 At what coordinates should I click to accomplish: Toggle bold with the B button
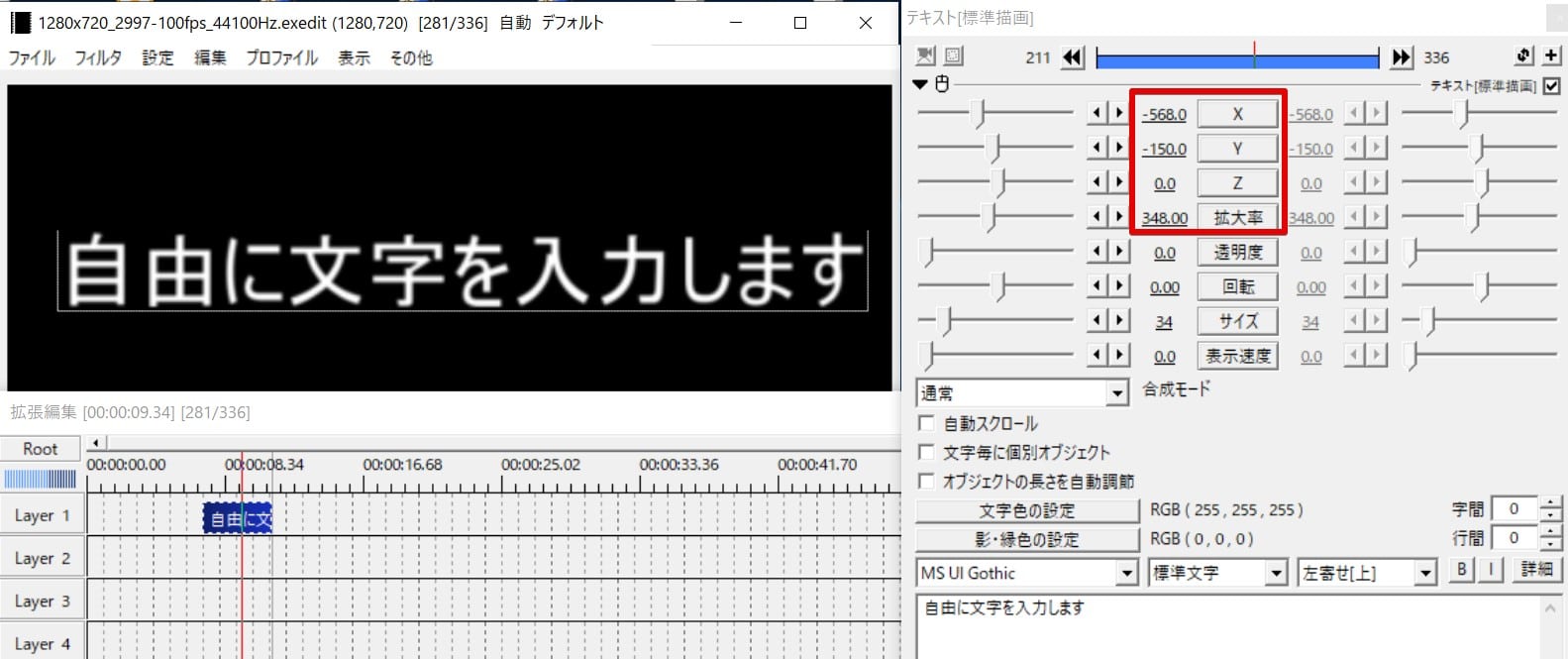pos(1461,569)
